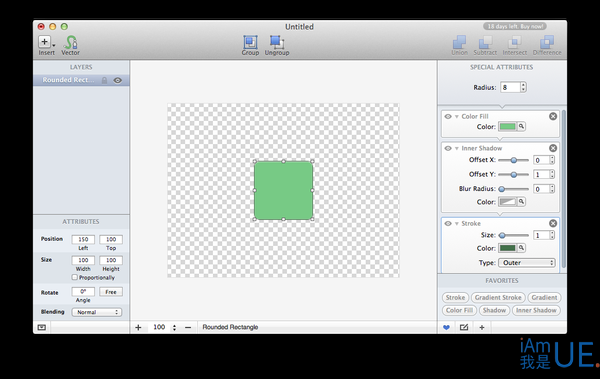The image size is (600, 379).
Task: Add Color Fill from Favorites
Action: 459,310
